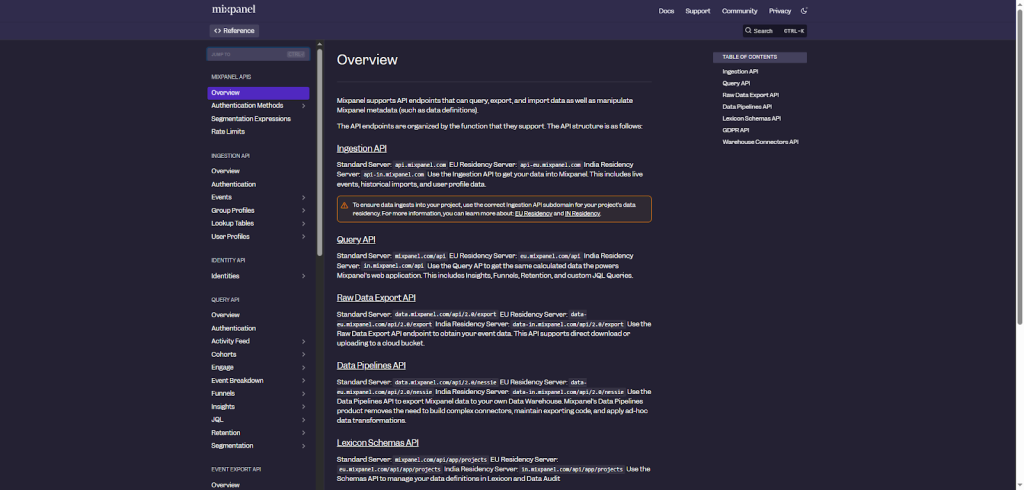Expand the Identities sidebar item
Viewport: 1024px width, 490px height.
point(303,276)
